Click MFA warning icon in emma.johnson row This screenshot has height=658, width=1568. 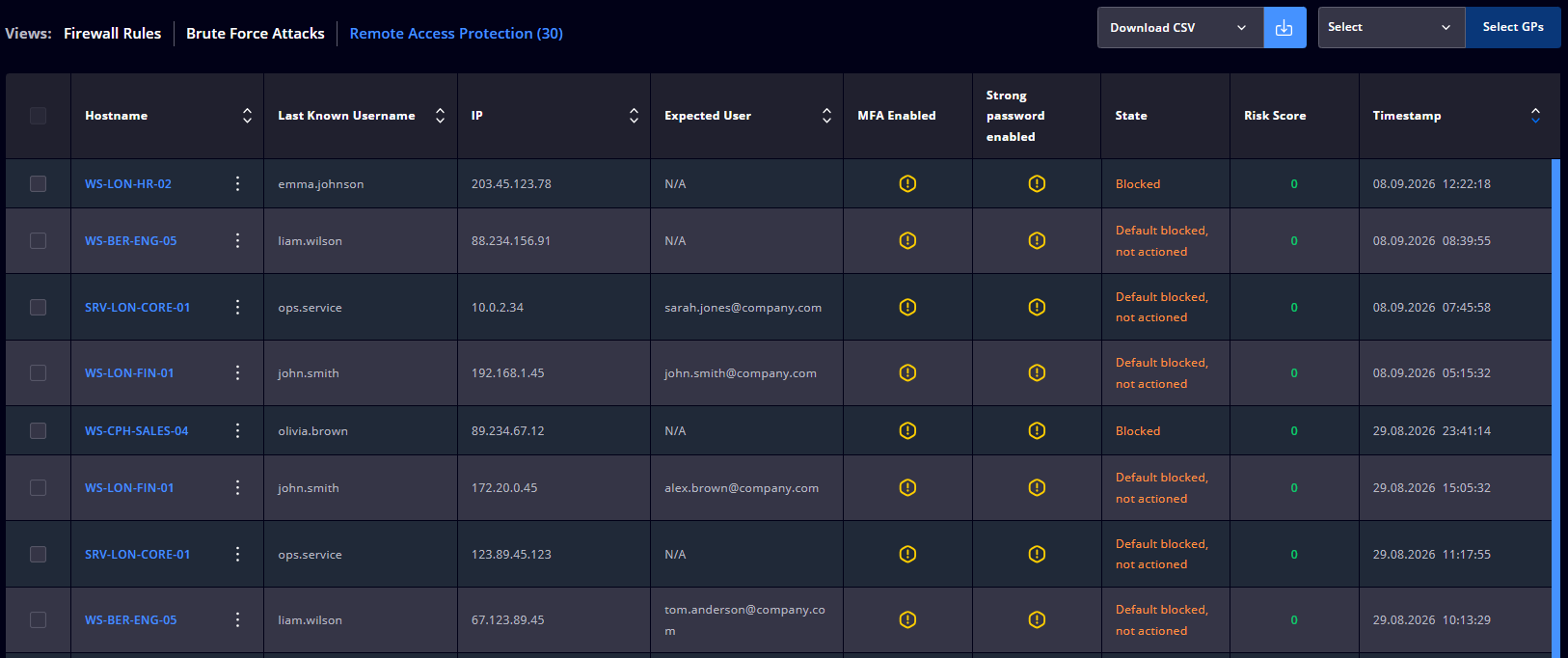907,183
